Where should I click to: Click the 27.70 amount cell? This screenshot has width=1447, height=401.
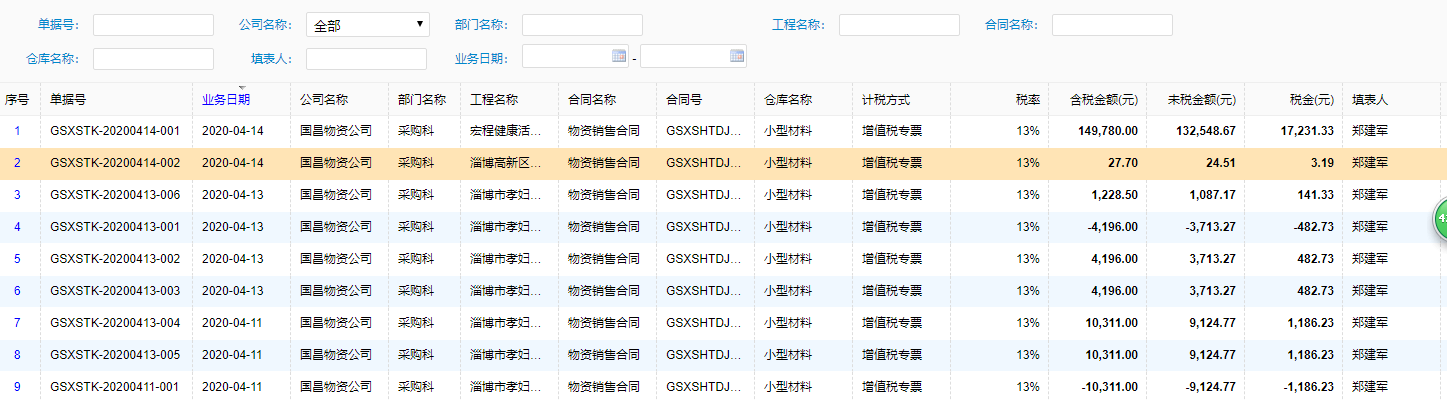click(1122, 162)
